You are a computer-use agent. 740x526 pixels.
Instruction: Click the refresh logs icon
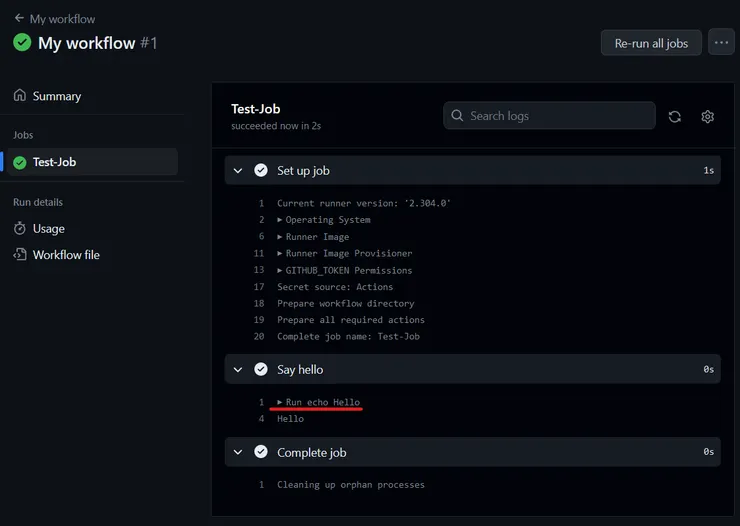click(675, 116)
